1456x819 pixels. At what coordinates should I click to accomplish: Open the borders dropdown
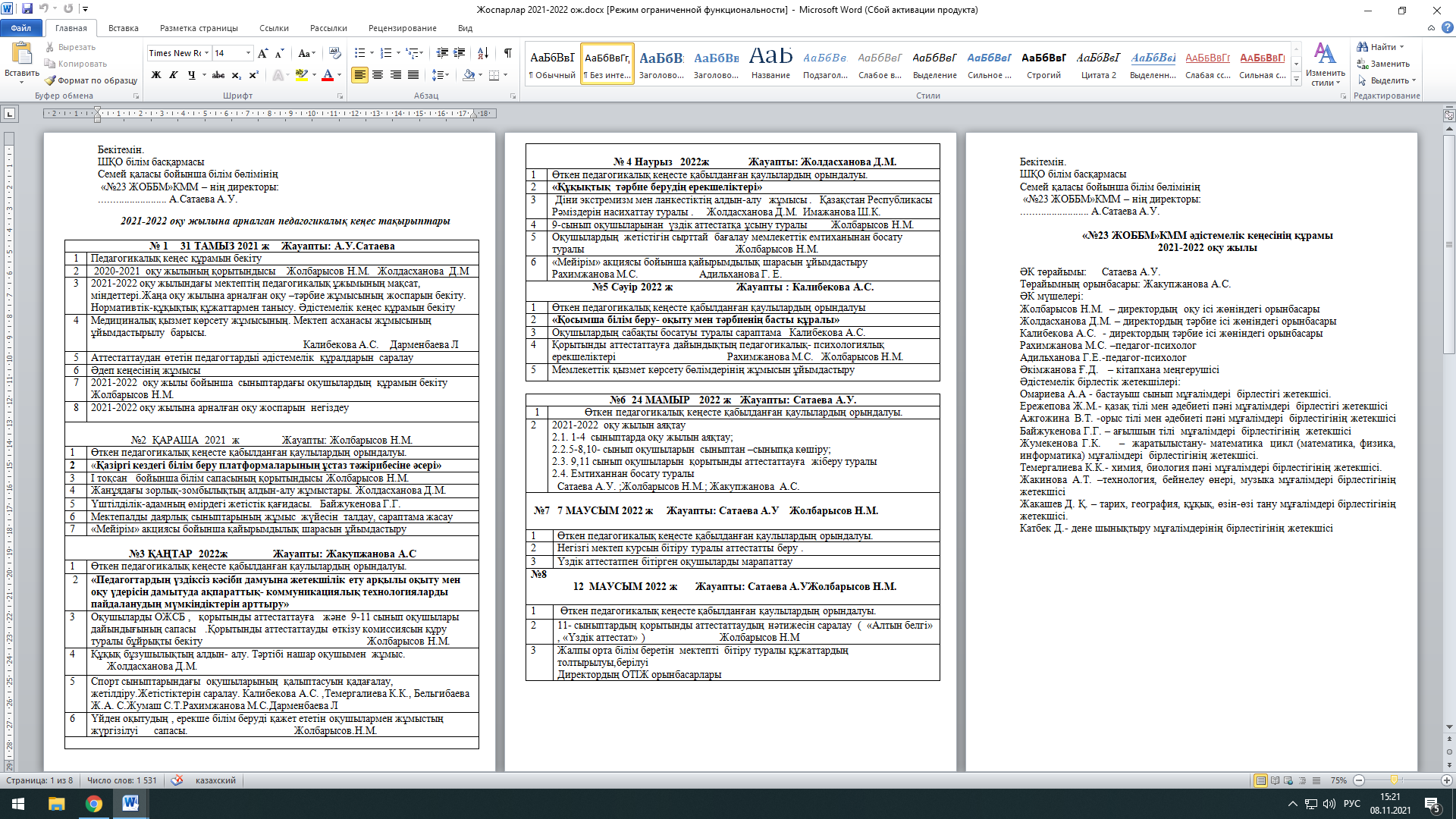(504, 75)
